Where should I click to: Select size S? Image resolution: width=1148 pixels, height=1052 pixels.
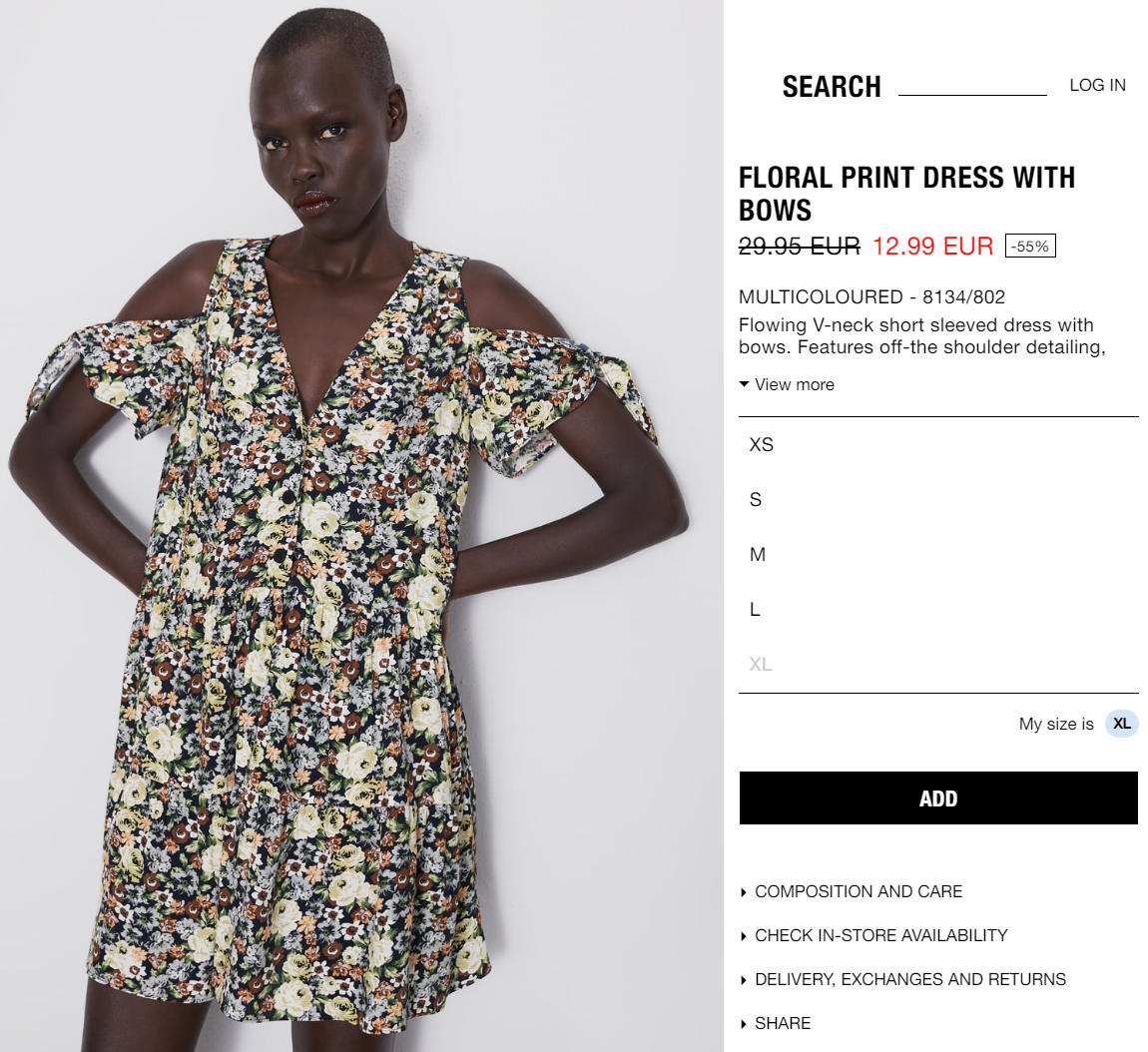pyautogui.click(x=938, y=499)
